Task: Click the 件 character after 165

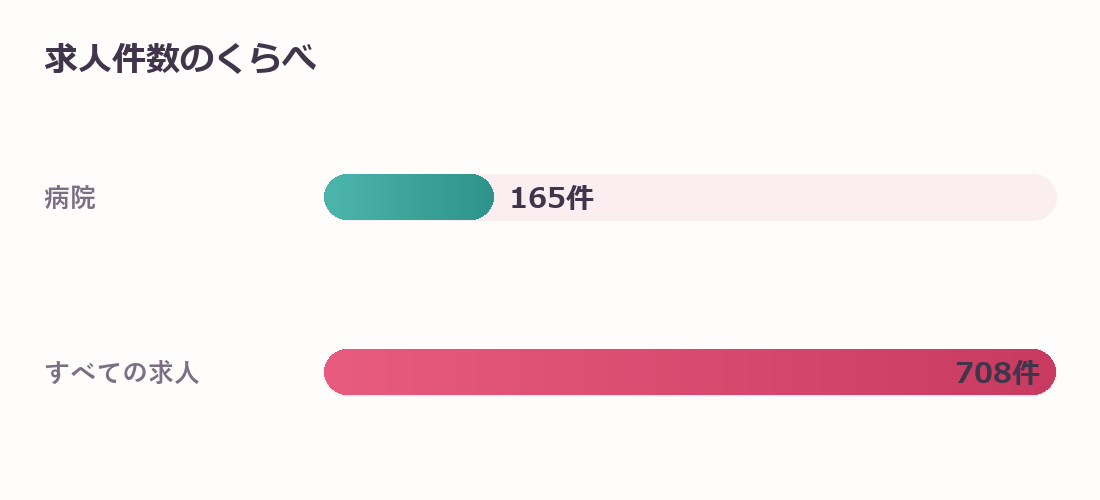Action: [x=580, y=198]
